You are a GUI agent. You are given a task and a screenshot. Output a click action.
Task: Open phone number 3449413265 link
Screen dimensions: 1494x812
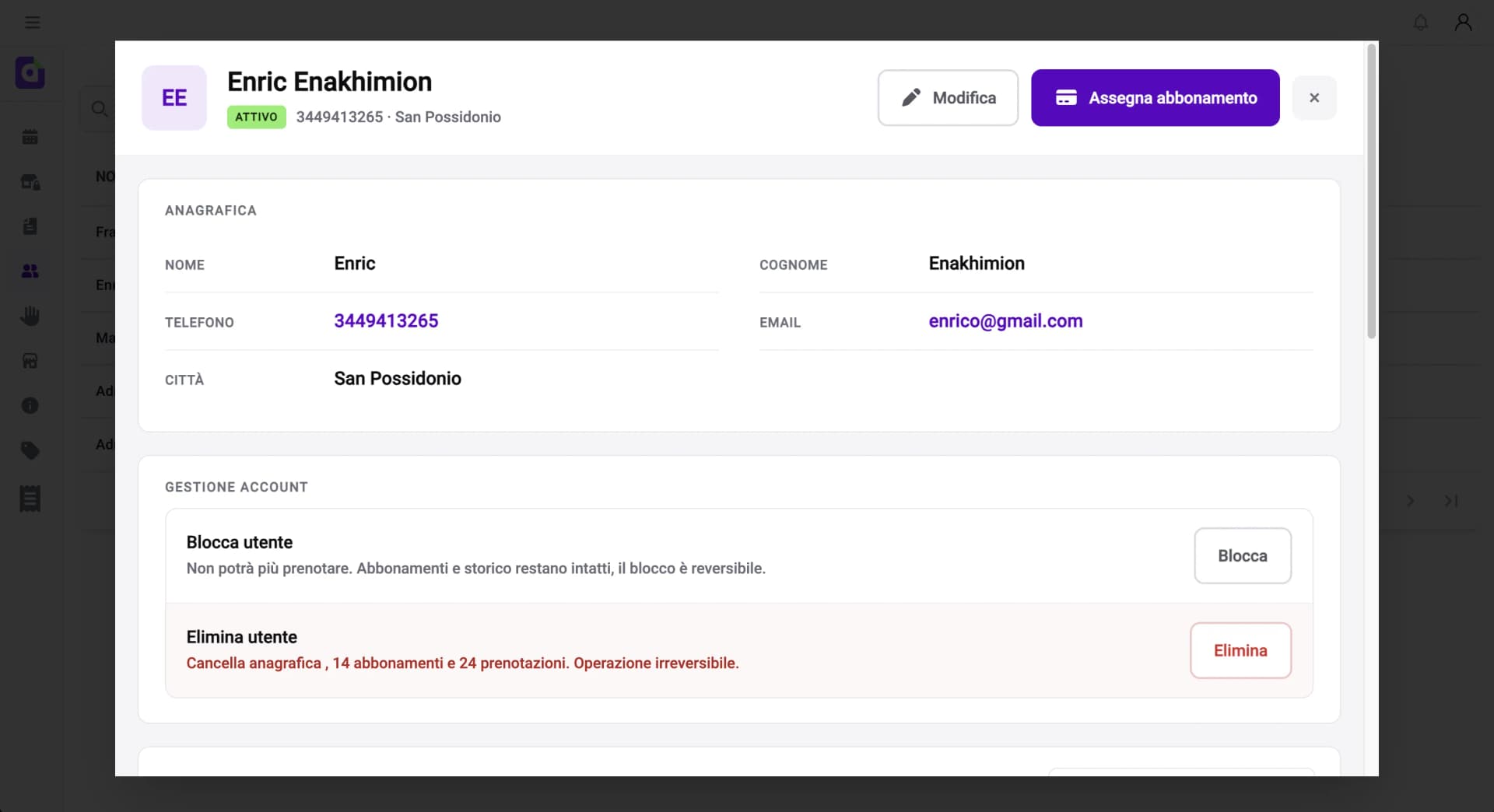[386, 321]
